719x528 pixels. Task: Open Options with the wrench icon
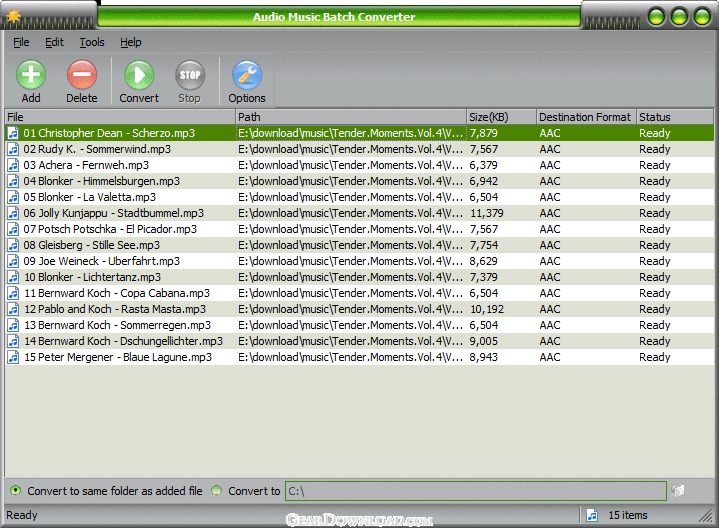point(247,75)
